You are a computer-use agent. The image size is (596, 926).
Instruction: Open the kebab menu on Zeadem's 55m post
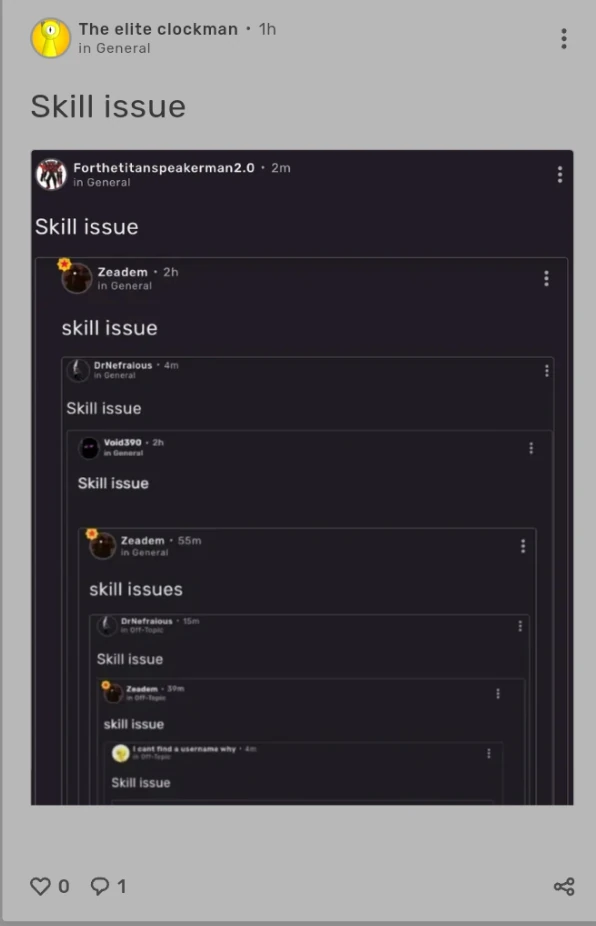(x=521, y=546)
